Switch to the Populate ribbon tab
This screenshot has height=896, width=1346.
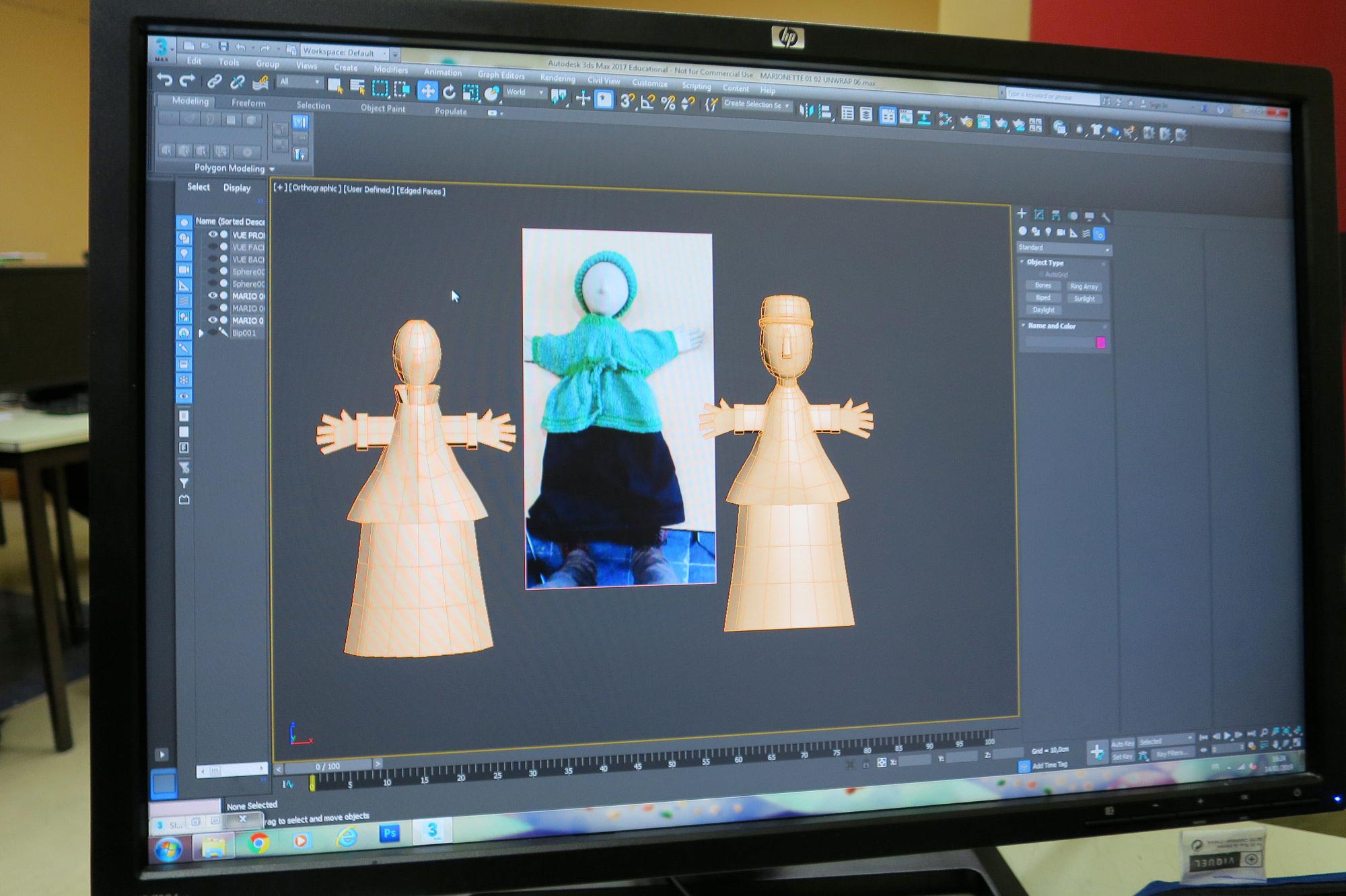(x=450, y=112)
